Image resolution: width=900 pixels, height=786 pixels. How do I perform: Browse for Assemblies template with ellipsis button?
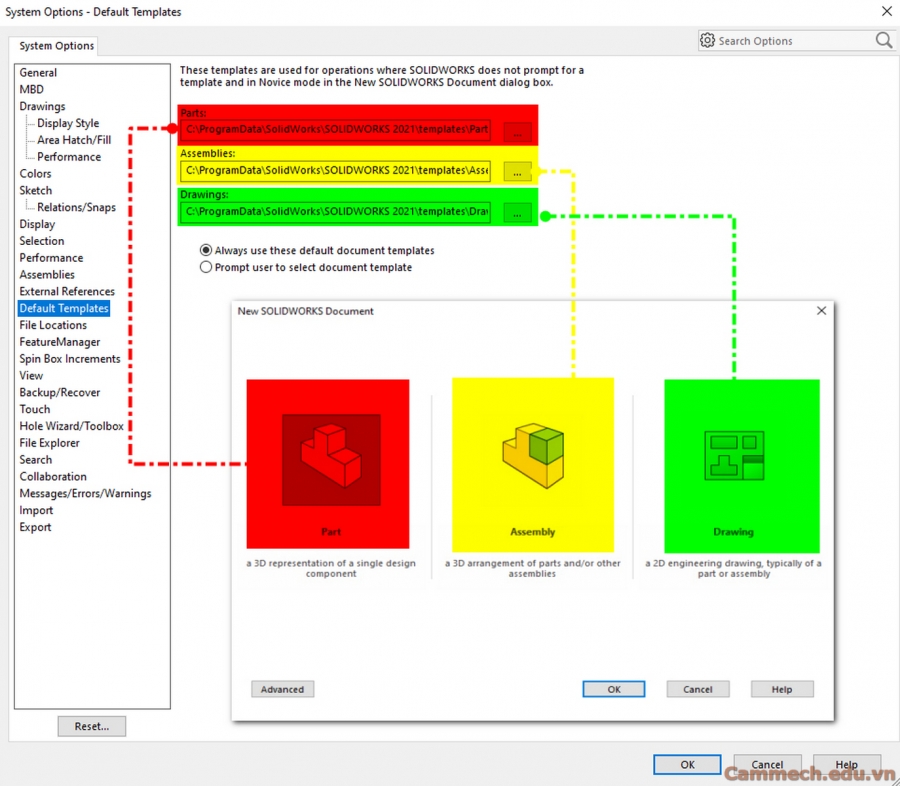517,172
